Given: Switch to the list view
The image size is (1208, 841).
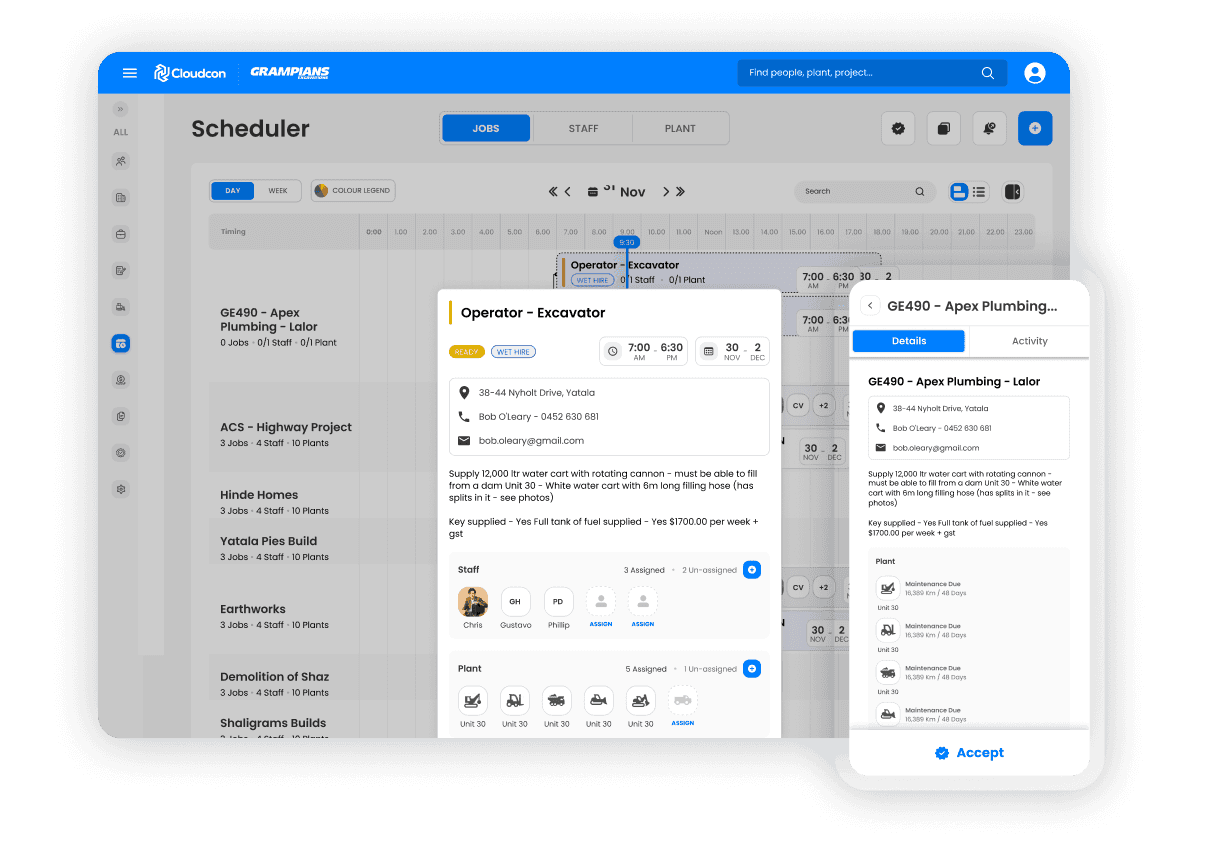Looking at the screenshot, I should 979,192.
